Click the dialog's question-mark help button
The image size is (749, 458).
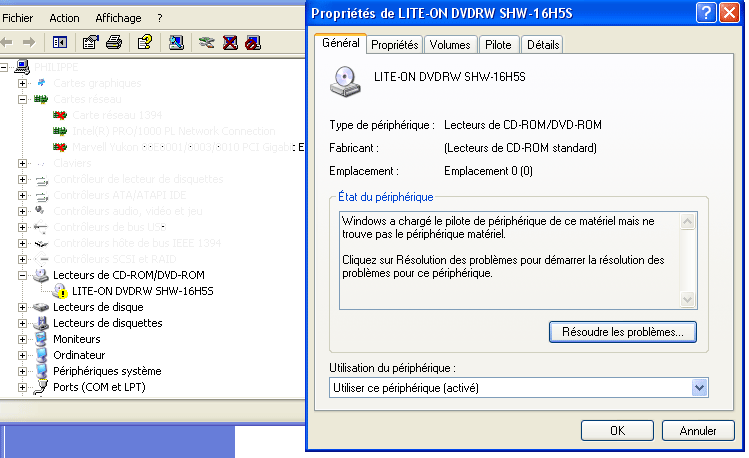click(706, 13)
